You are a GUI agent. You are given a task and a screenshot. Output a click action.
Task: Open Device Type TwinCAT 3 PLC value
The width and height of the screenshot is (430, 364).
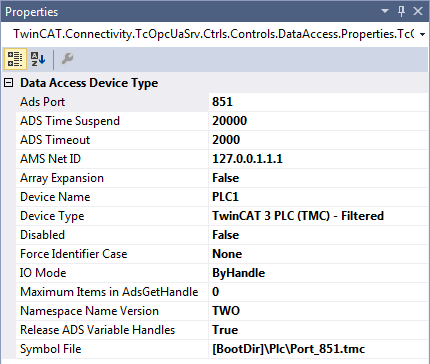[x=318, y=216]
